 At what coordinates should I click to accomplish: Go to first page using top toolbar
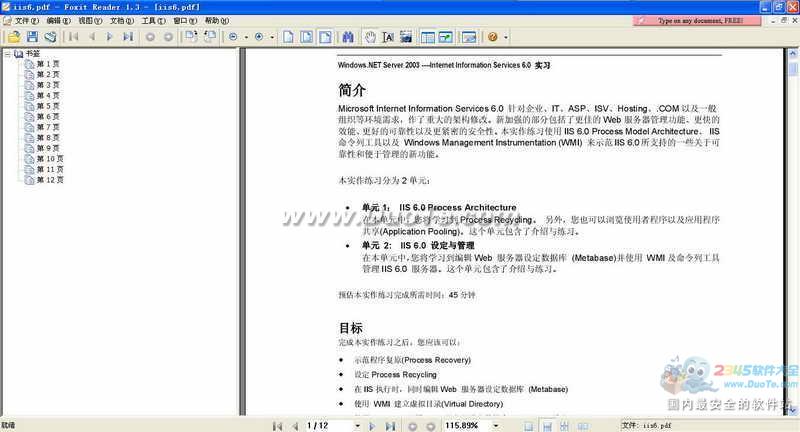click(73, 37)
